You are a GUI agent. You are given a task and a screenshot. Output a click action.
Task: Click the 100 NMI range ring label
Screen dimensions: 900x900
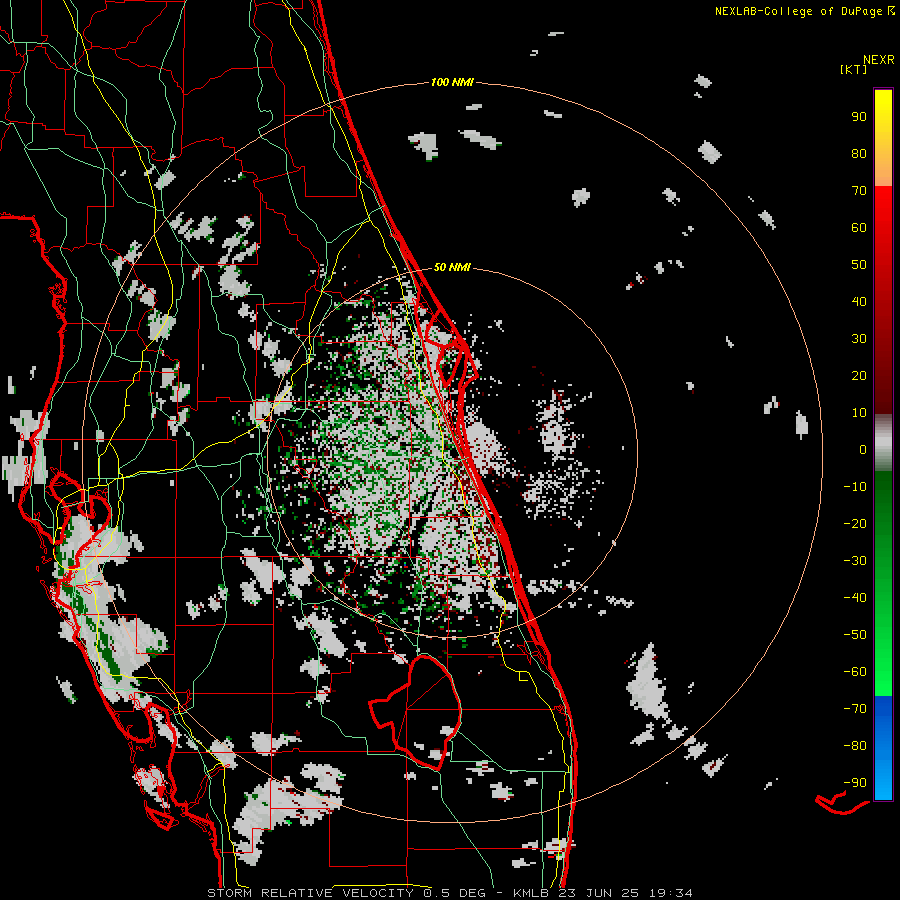pos(452,82)
